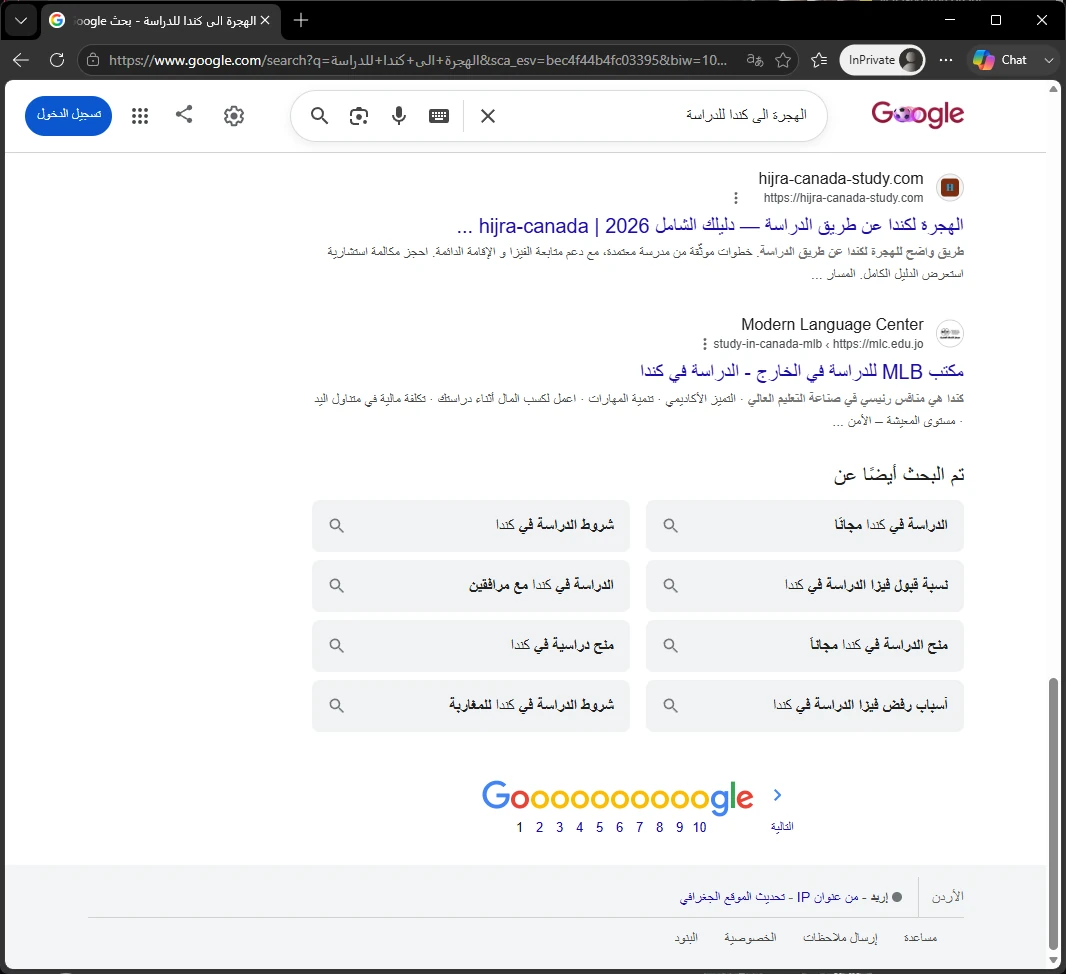1066x974 pixels.
Task: Open the Google apps grid icon
Action: pos(140,116)
